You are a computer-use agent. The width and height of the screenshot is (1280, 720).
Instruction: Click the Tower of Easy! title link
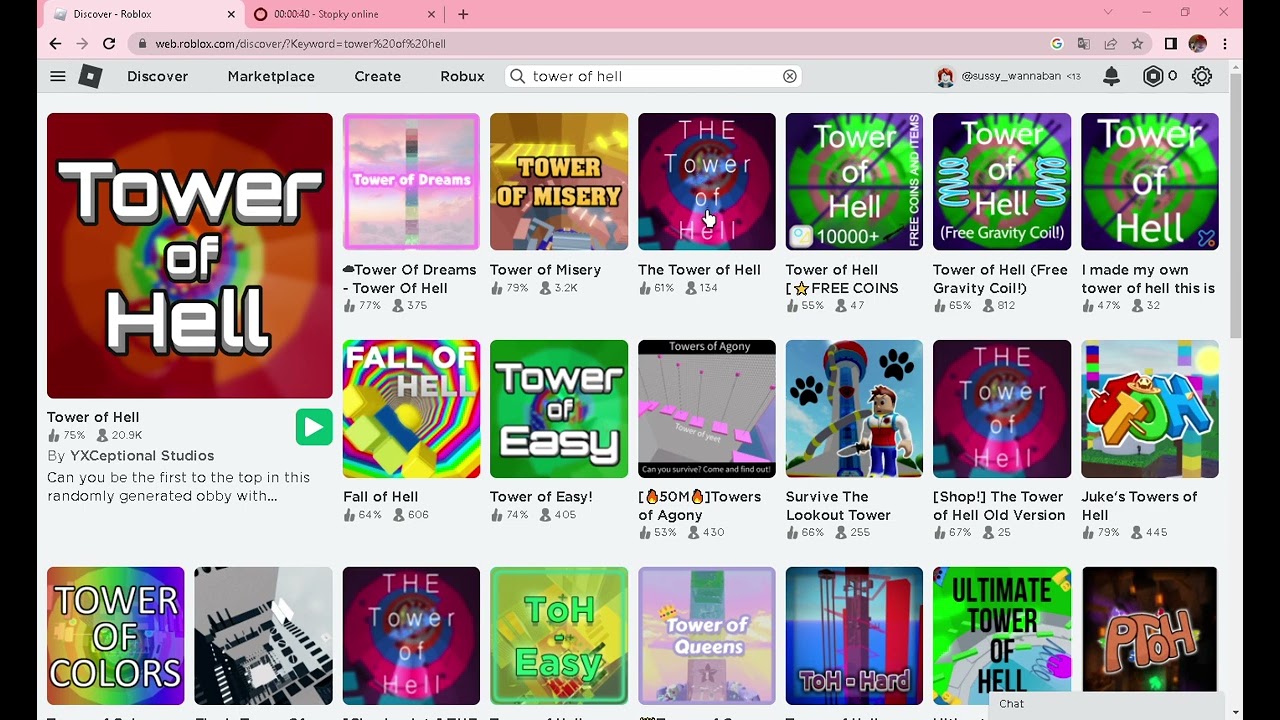[x=541, y=497]
